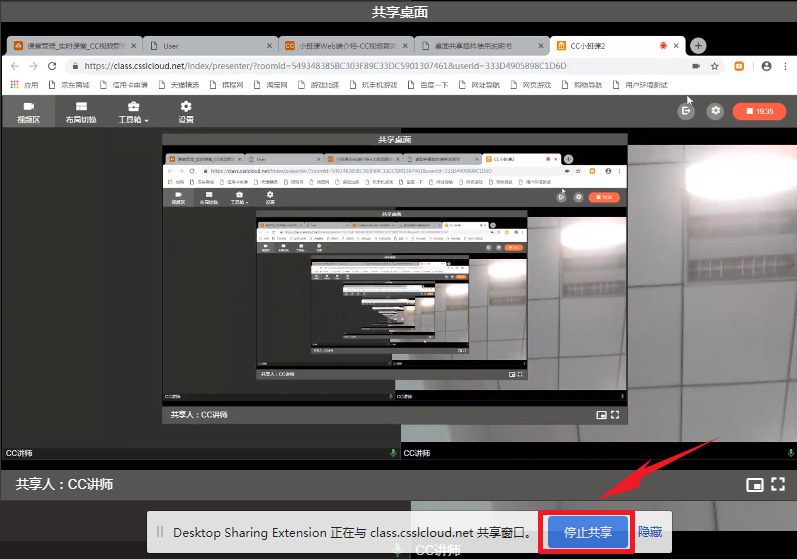Open 布局切换 layout switch
The image size is (797, 559).
coord(80,112)
